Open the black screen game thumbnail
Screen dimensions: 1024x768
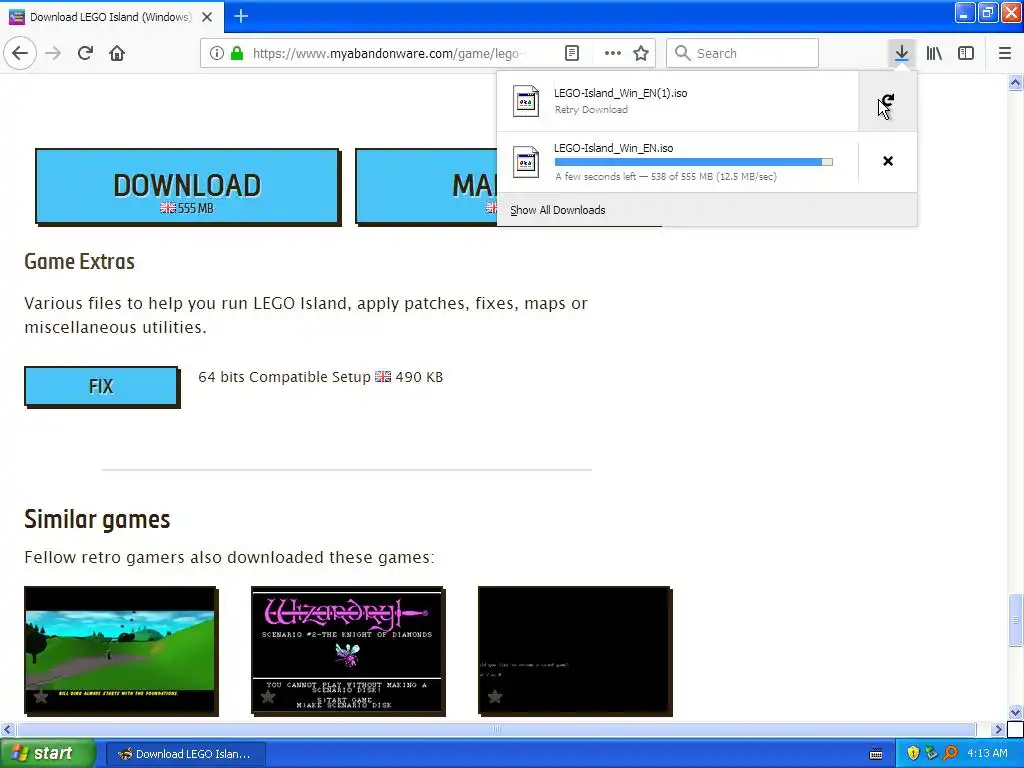pos(575,650)
